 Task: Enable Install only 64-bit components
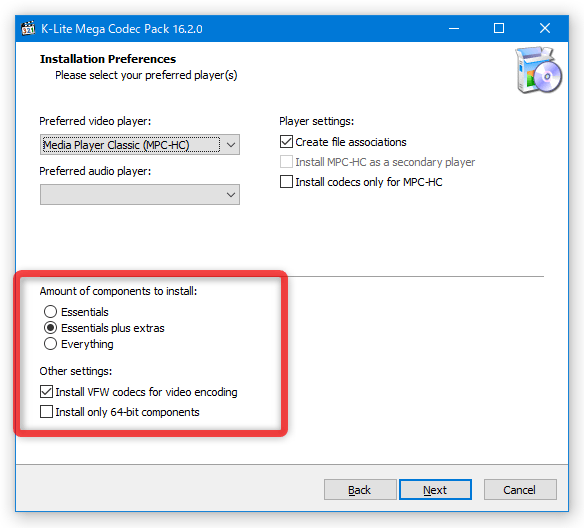coord(46,412)
